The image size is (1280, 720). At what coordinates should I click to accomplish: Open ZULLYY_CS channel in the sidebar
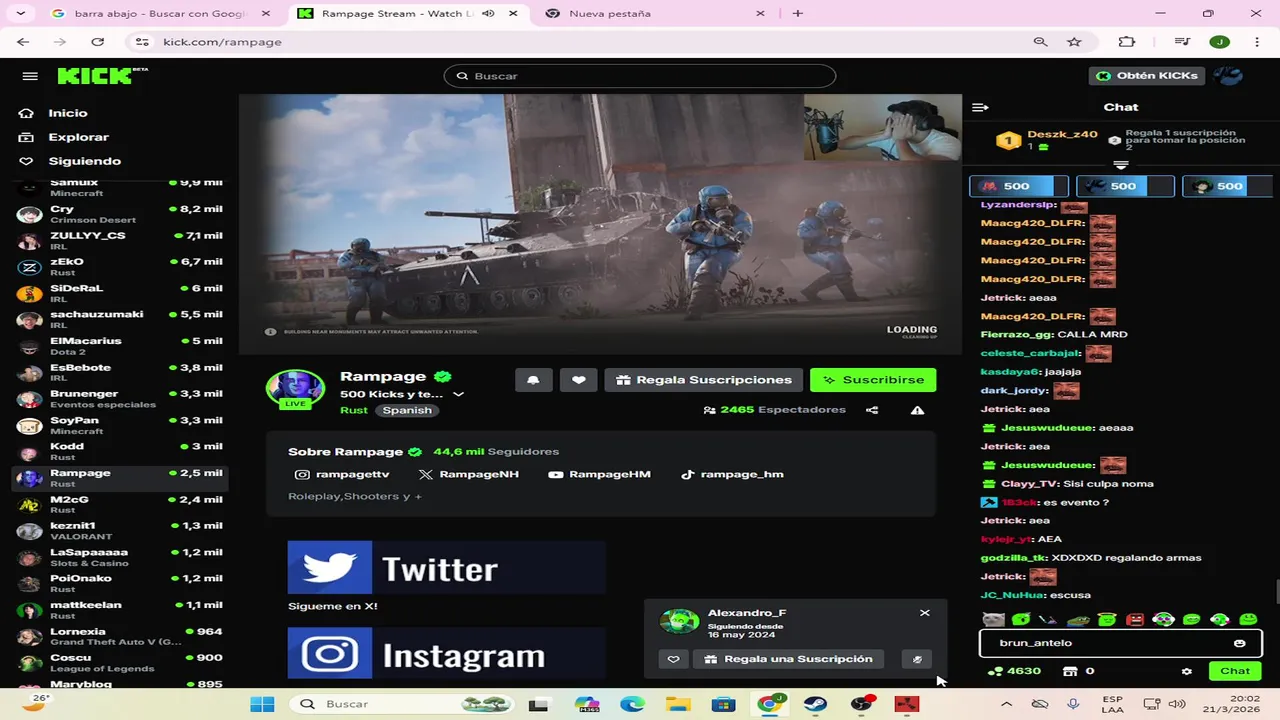tap(121, 240)
